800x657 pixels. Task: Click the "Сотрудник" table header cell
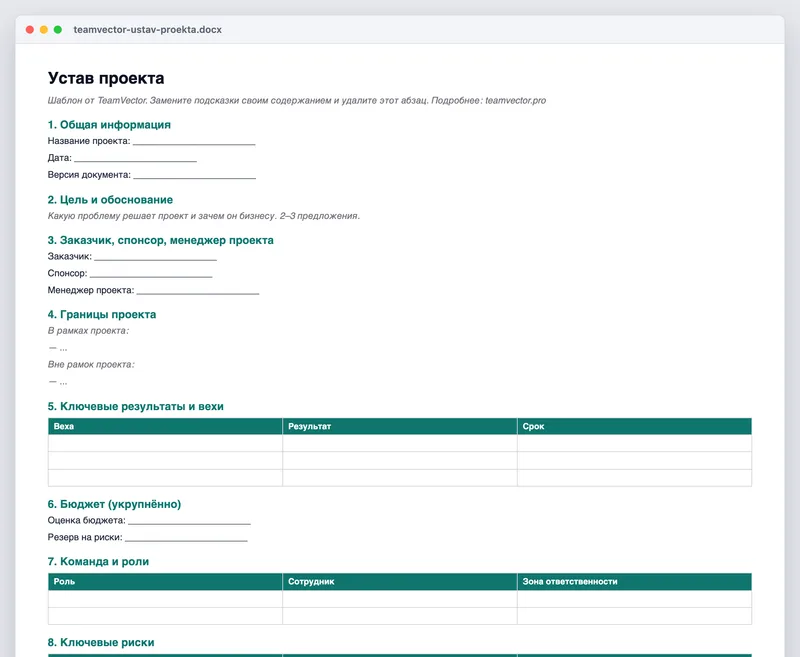point(400,582)
